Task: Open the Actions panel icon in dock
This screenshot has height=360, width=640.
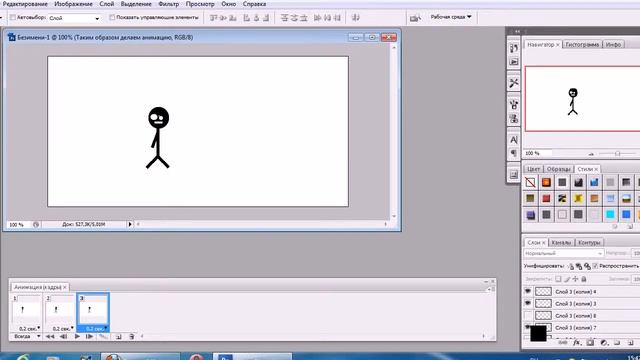Action: click(x=513, y=62)
